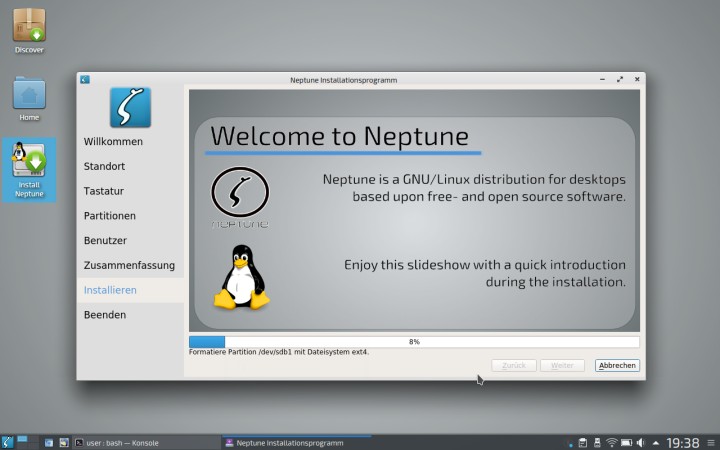Open the Home folder desktop icon
This screenshot has width=720, height=450.
(29, 98)
